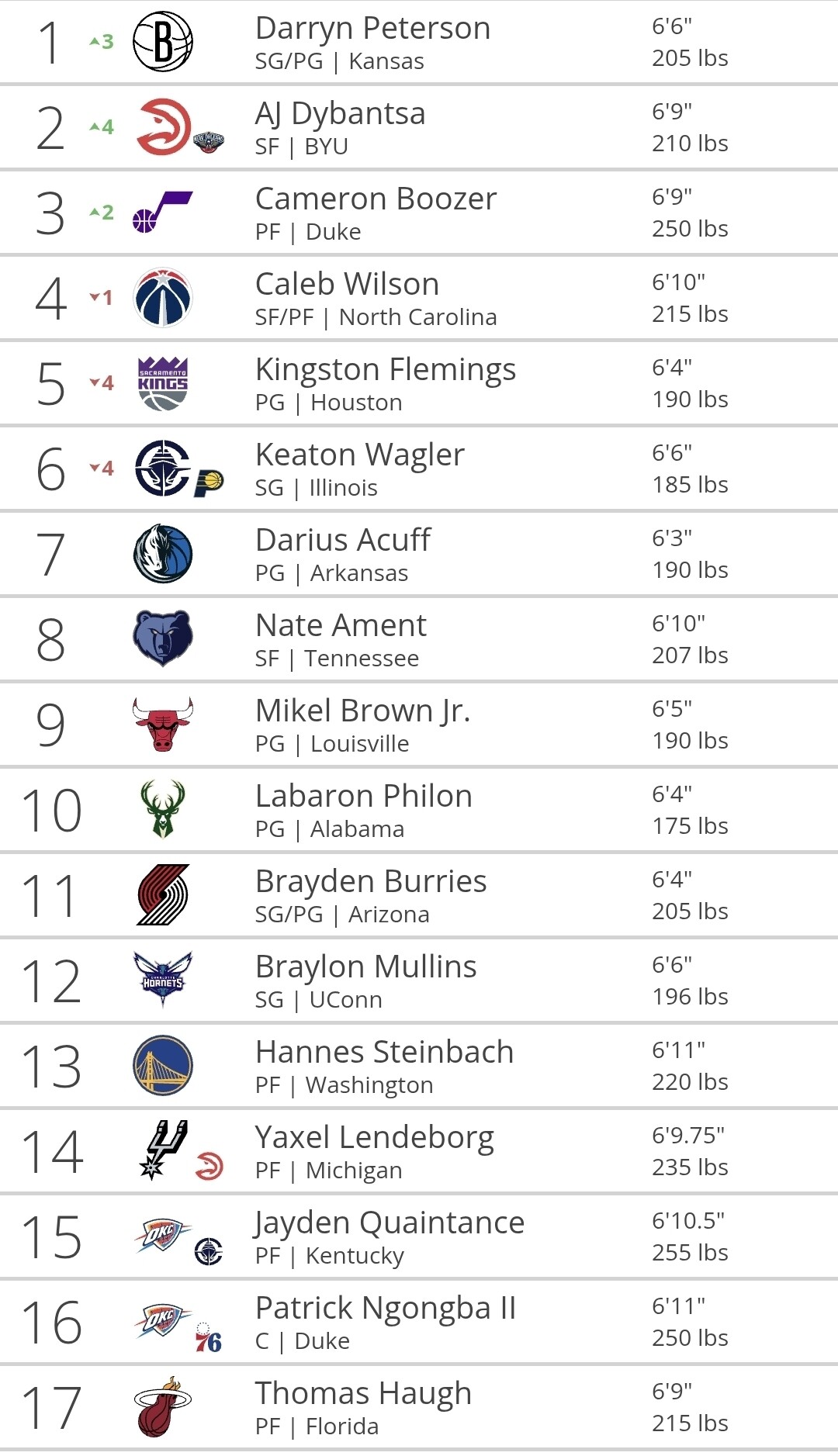Viewport: 838px width, 1456px height.
Task: Click the Washington Wizards logo at pick 4
Action: [x=163, y=297]
